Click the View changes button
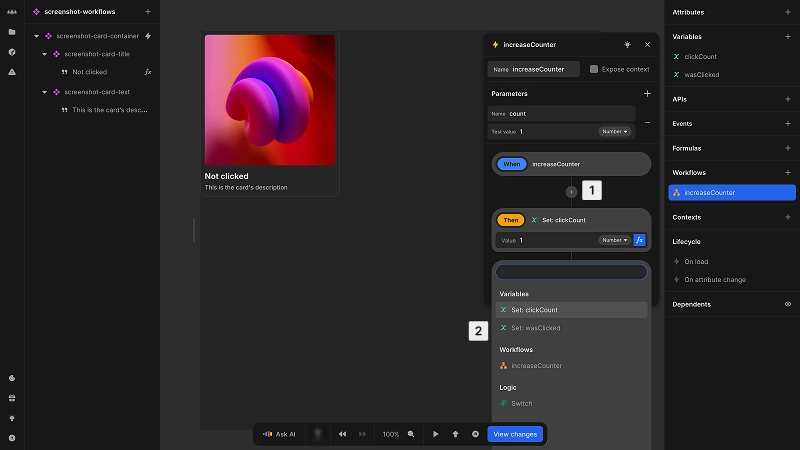 [515, 434]
